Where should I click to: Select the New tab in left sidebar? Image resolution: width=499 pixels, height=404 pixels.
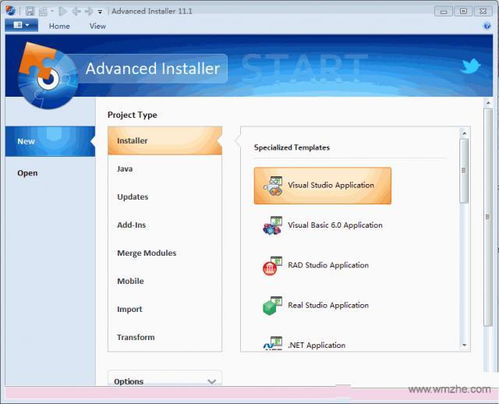click(x=50, y=141)
